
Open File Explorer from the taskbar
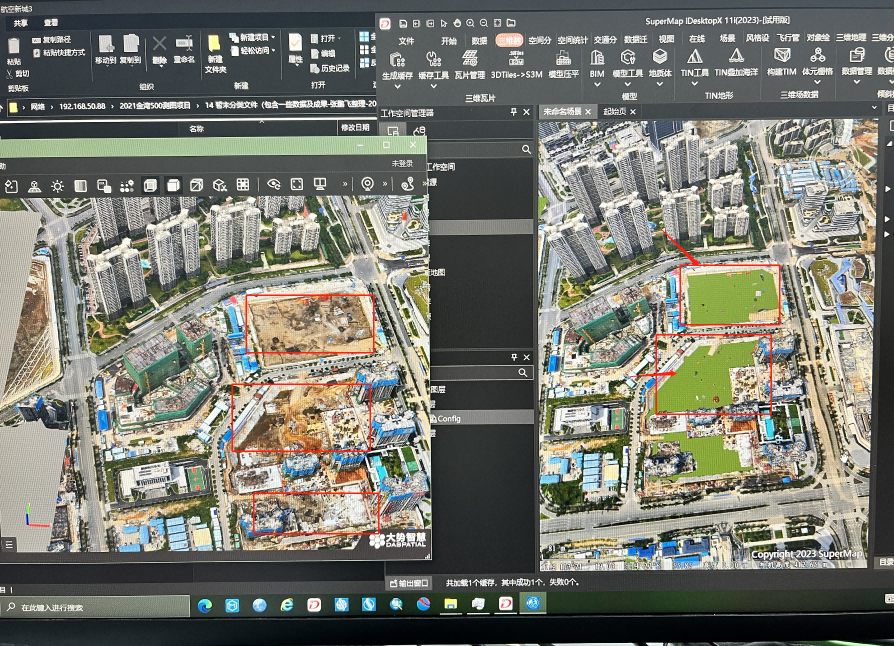pyautogui.click(x=451, y=604)
